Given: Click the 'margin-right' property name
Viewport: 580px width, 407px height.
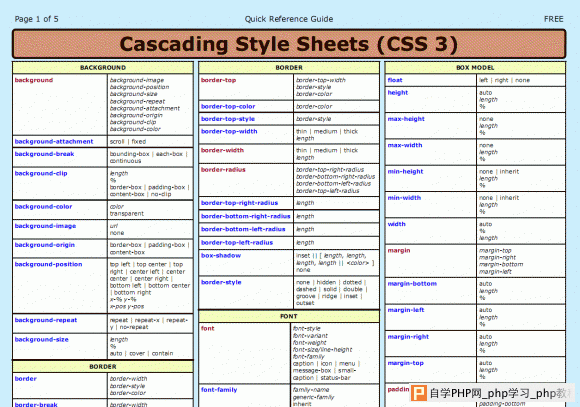Looking at the screenshot, I should pos(408,337).
